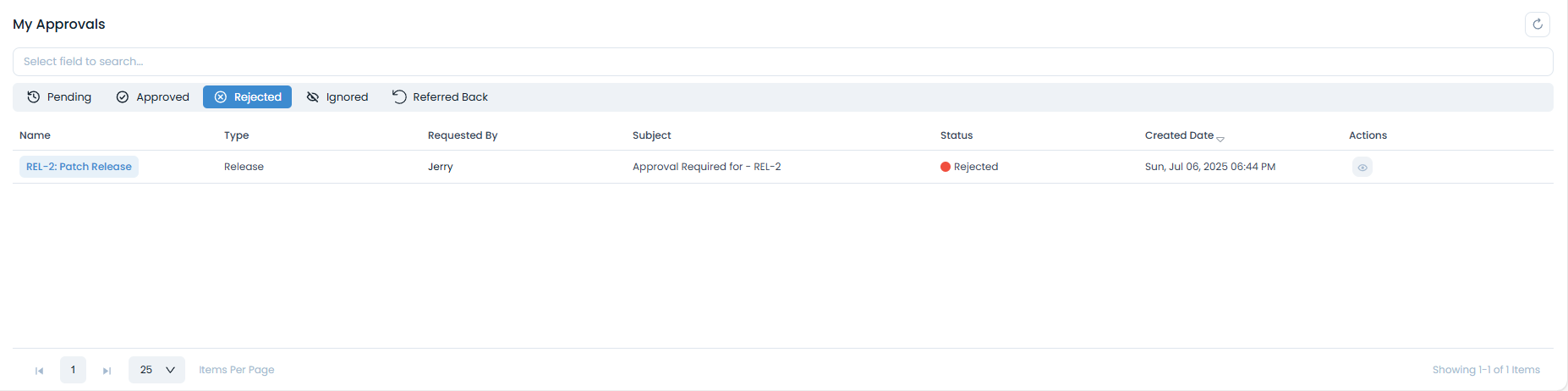Image resolution: width=1568 pixels, height=391 pixels.
Task: Click the eye icon in Actions column
Action: click(1362, 168)
